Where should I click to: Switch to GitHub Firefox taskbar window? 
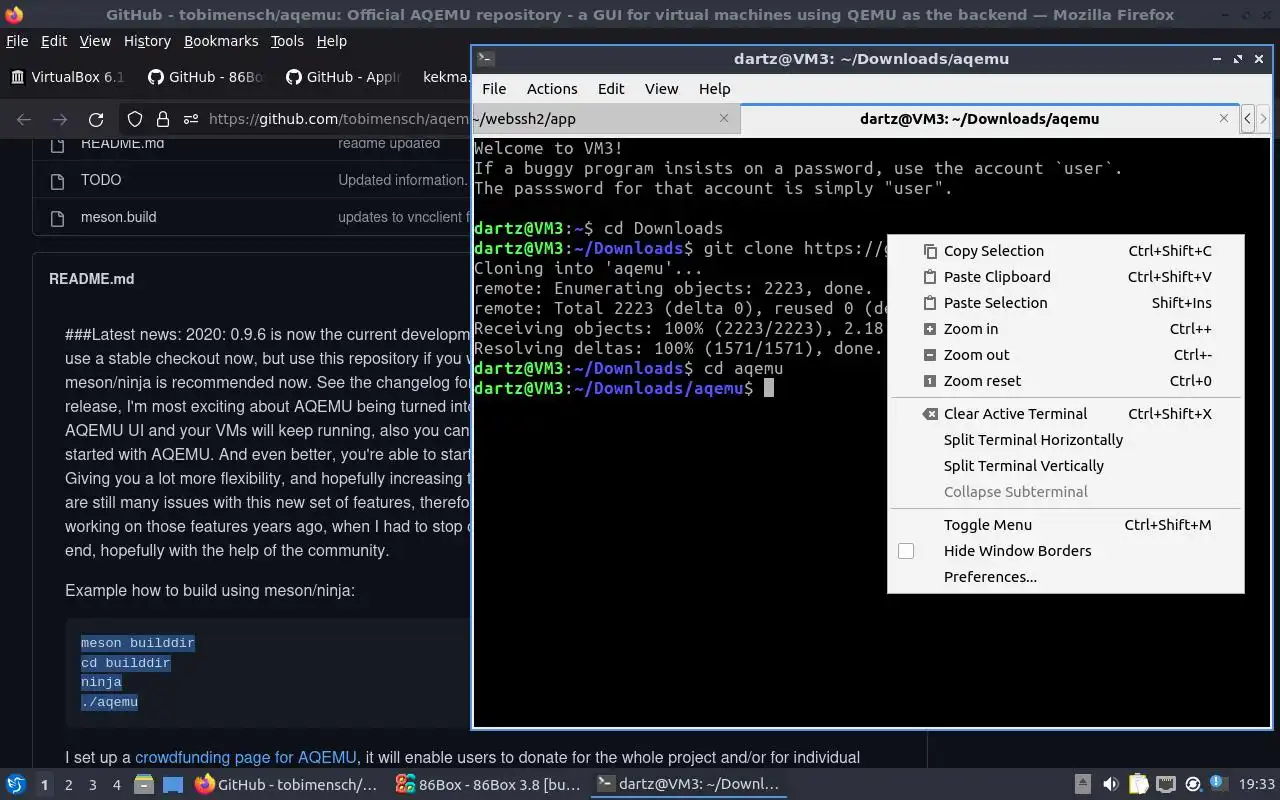[x=288, y=785]
